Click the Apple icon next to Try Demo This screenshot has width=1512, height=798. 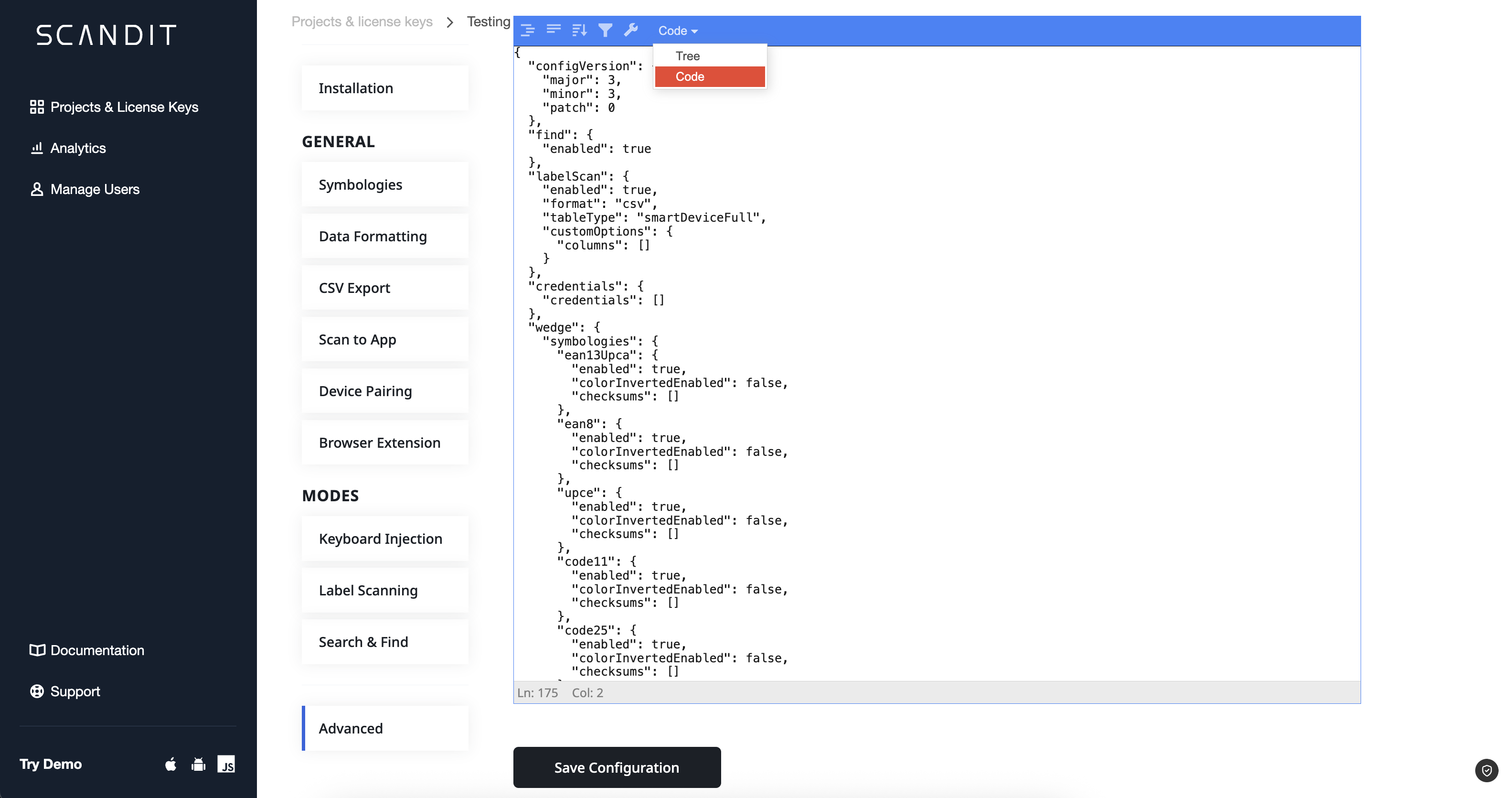171,764
